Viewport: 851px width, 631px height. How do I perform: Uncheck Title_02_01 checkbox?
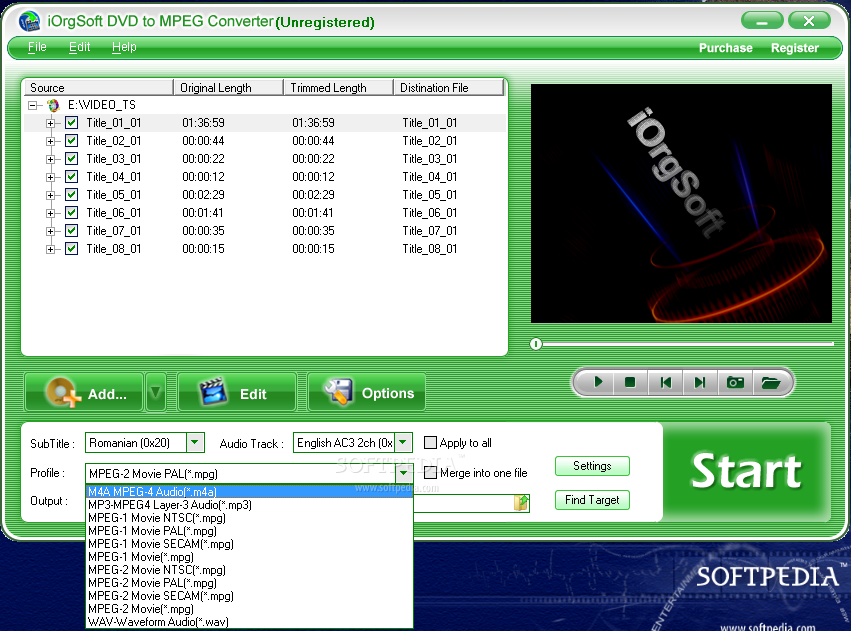(x=71, y=141)
